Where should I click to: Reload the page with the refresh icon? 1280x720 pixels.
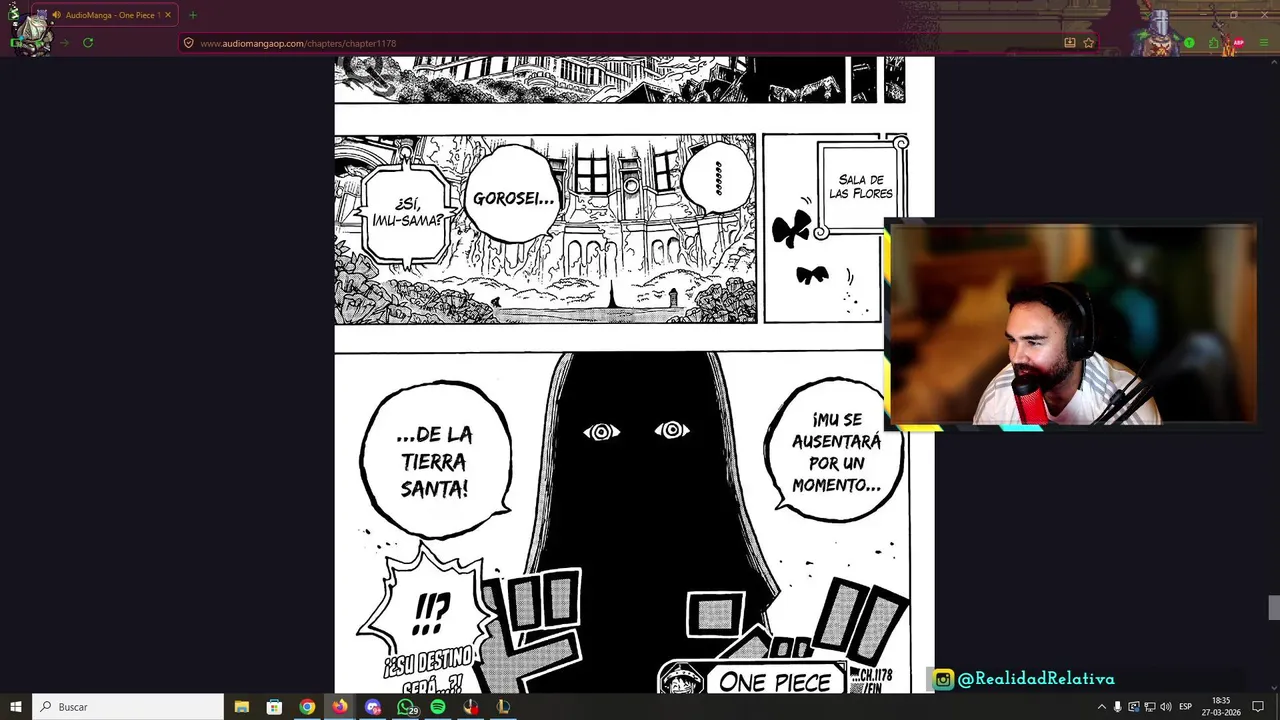click(x=88, y=43)
